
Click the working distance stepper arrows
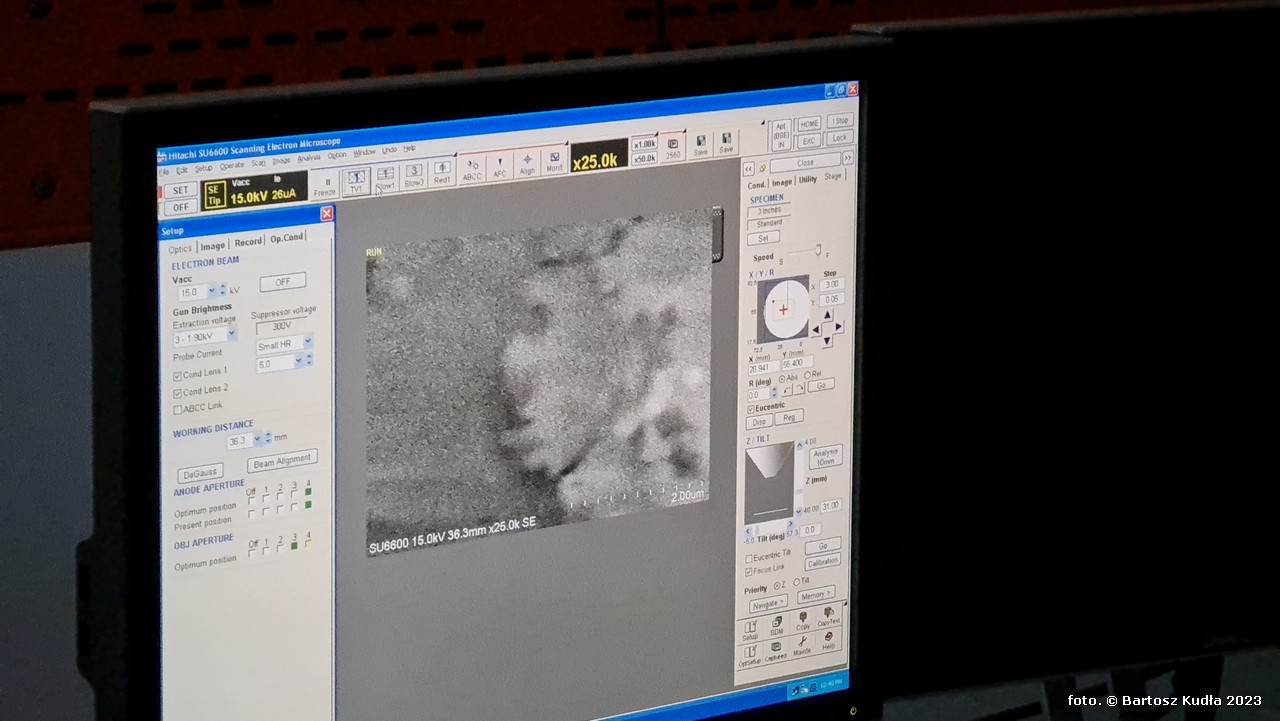click(x=267, y=437)
